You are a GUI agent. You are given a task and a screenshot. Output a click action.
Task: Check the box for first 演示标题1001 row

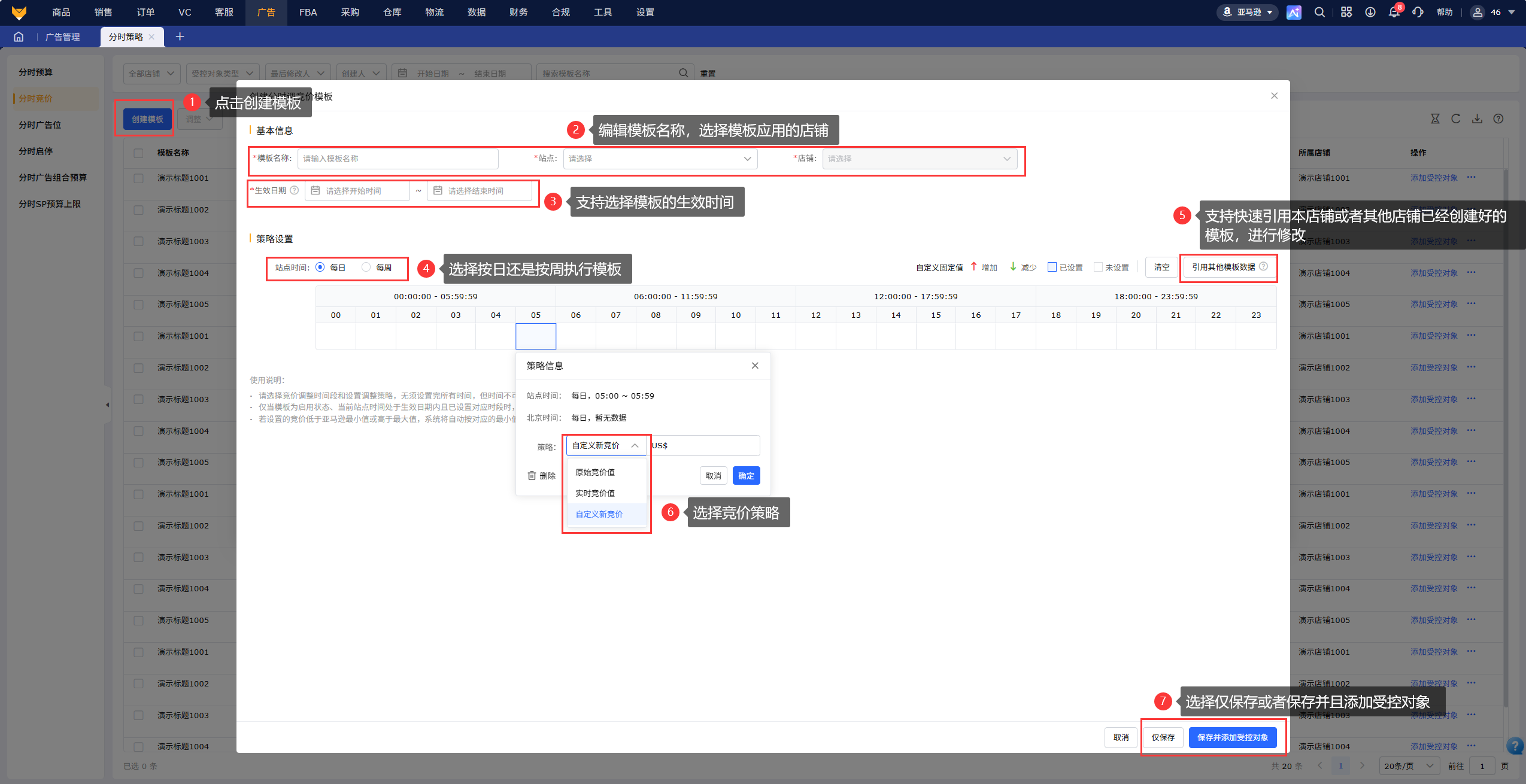138,178
